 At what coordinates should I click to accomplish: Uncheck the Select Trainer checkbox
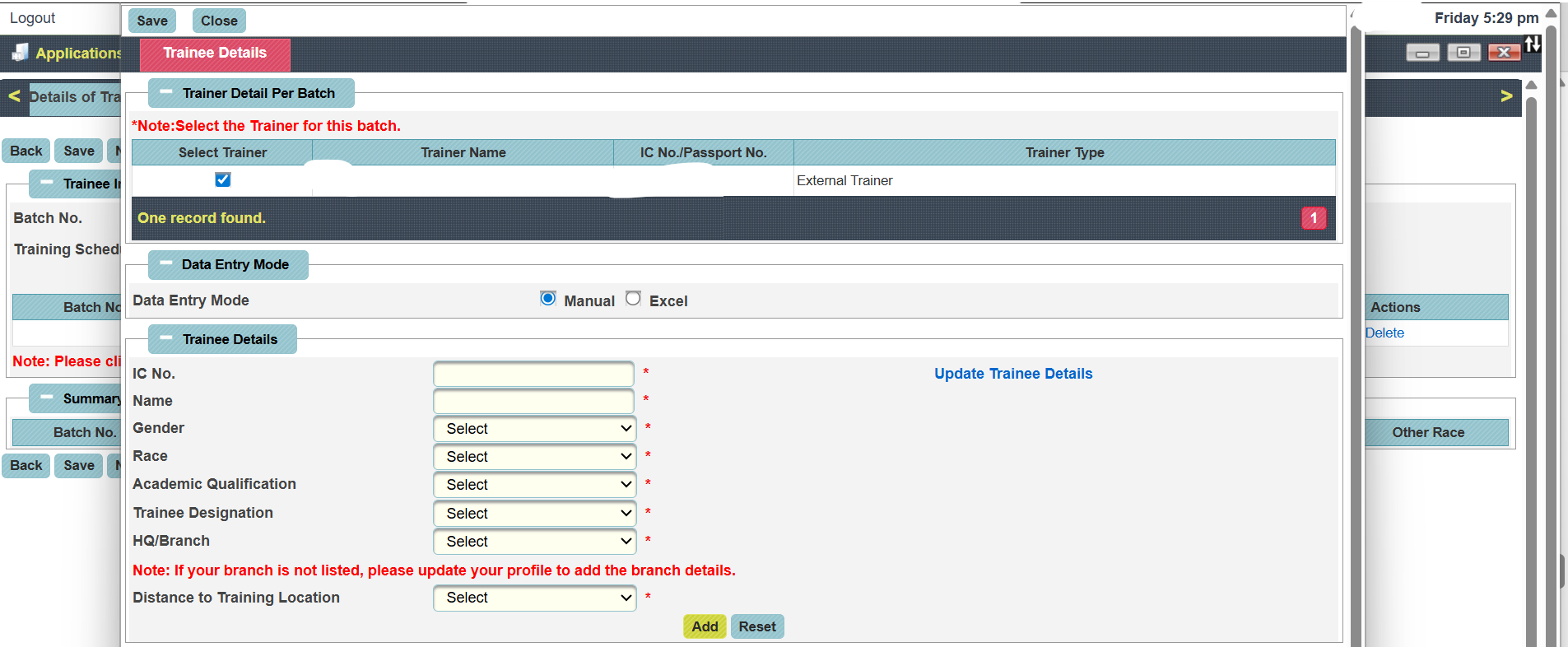[222, 179]
